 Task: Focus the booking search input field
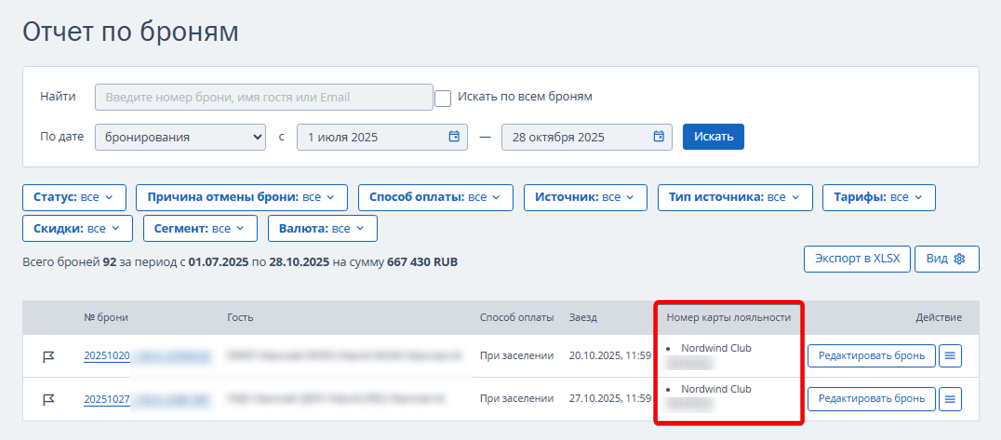(x=262, y=98)
